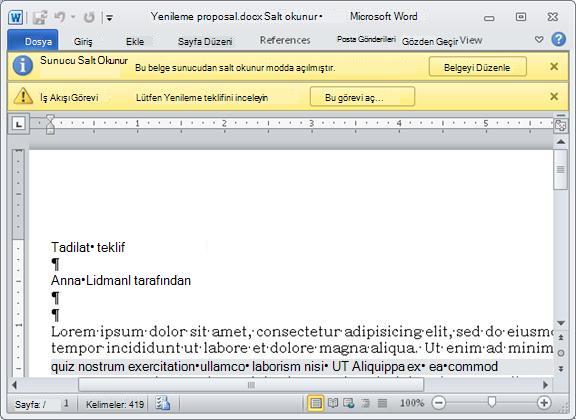This screenshot has height=420, width=576.
Task: Click the horizontal scrollbar thumb
Action: point(251,385)
